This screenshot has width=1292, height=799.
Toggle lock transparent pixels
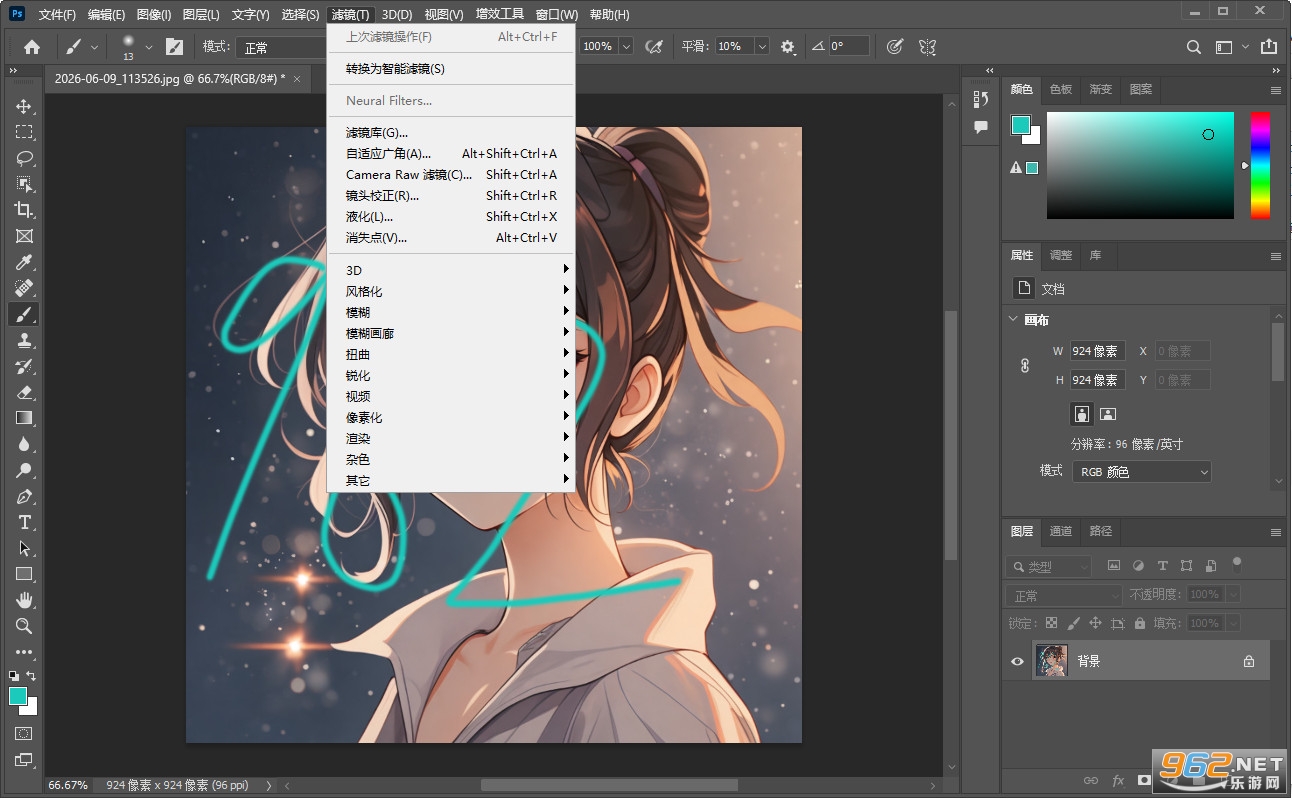[x=1051, y=623]
